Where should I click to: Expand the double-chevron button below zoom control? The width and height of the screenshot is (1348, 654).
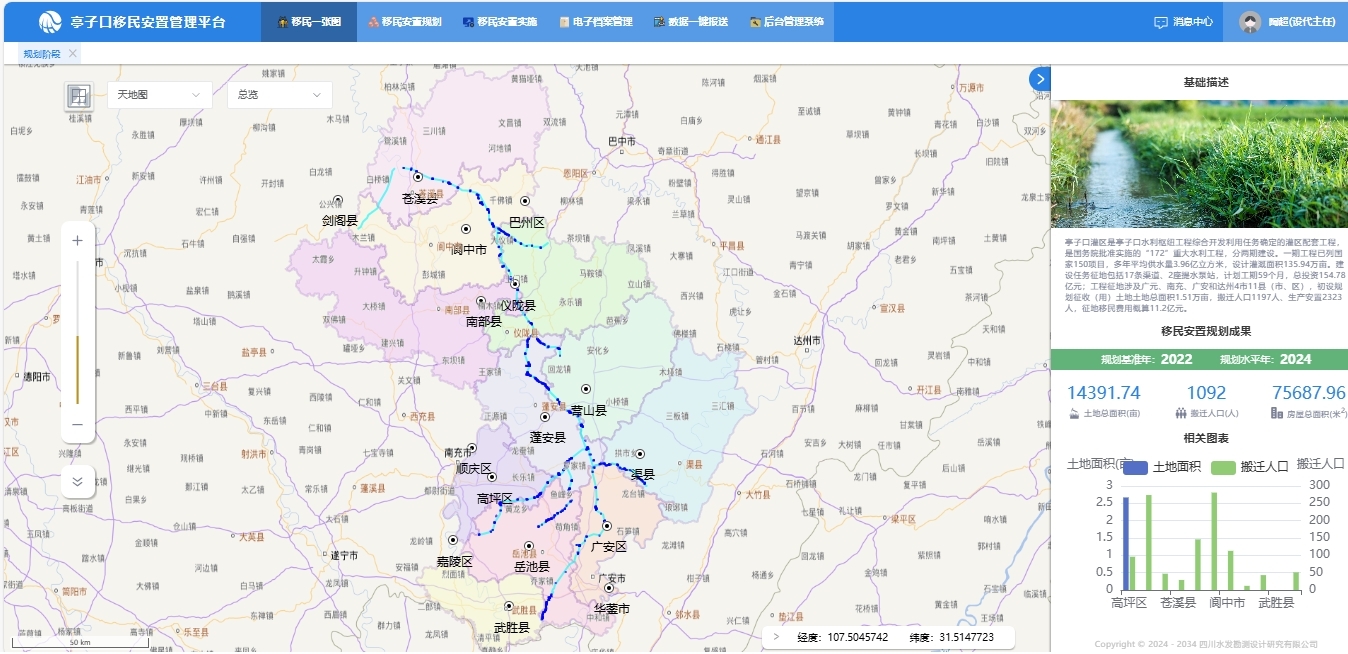(78, 482)
